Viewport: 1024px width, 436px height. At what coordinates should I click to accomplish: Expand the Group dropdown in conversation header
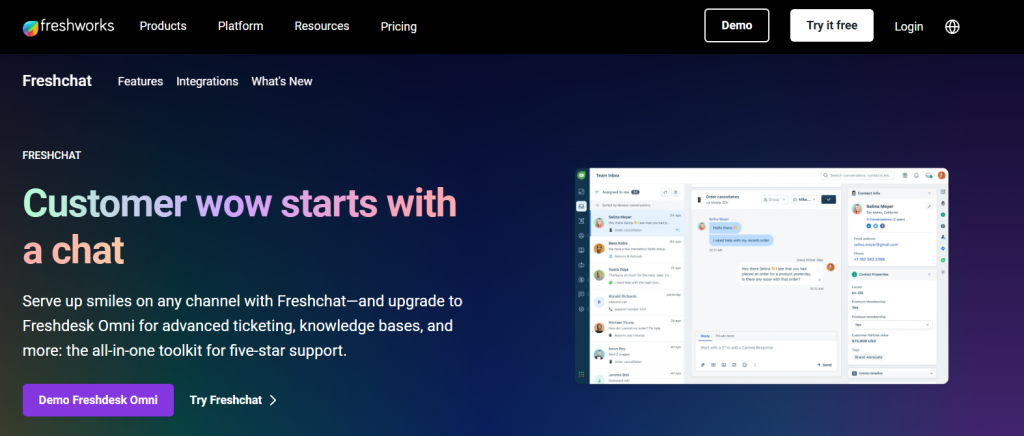[x=775, y=200]
